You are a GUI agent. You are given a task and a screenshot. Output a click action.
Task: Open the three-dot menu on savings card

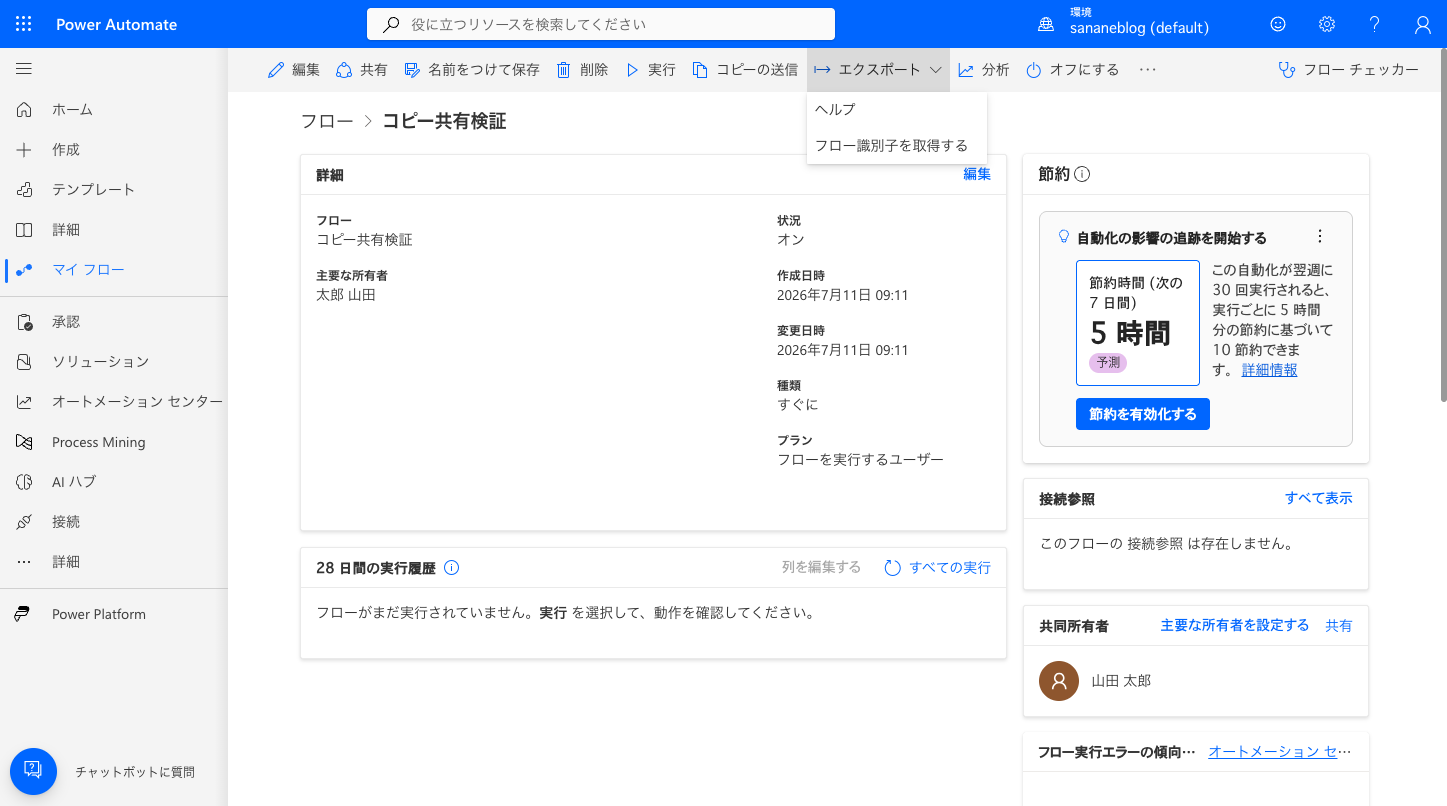pos(1320,237)
